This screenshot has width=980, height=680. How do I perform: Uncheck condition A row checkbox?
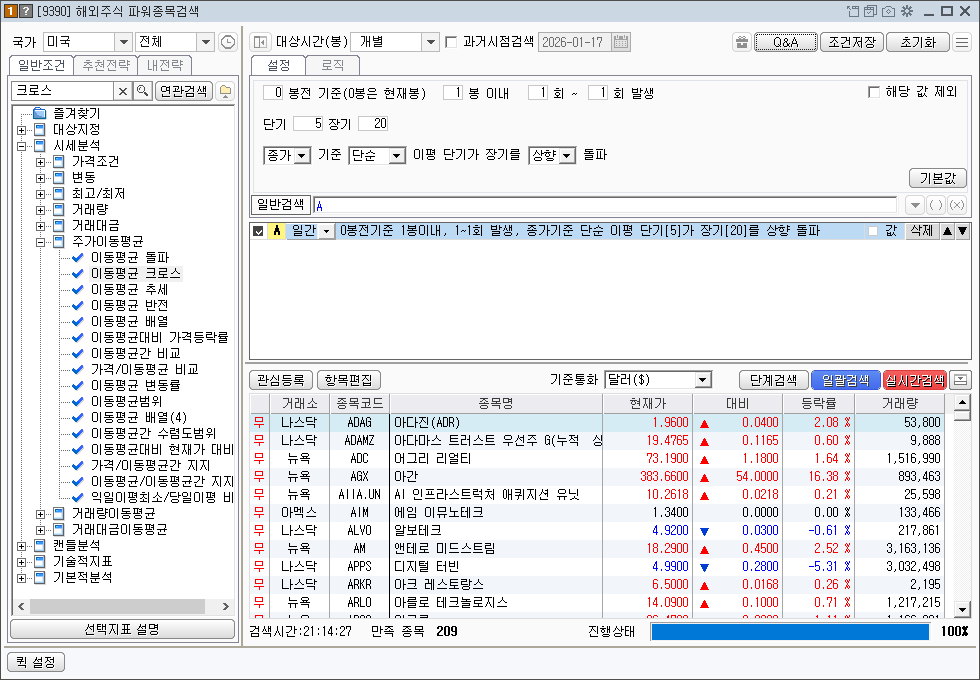point(258,231)
